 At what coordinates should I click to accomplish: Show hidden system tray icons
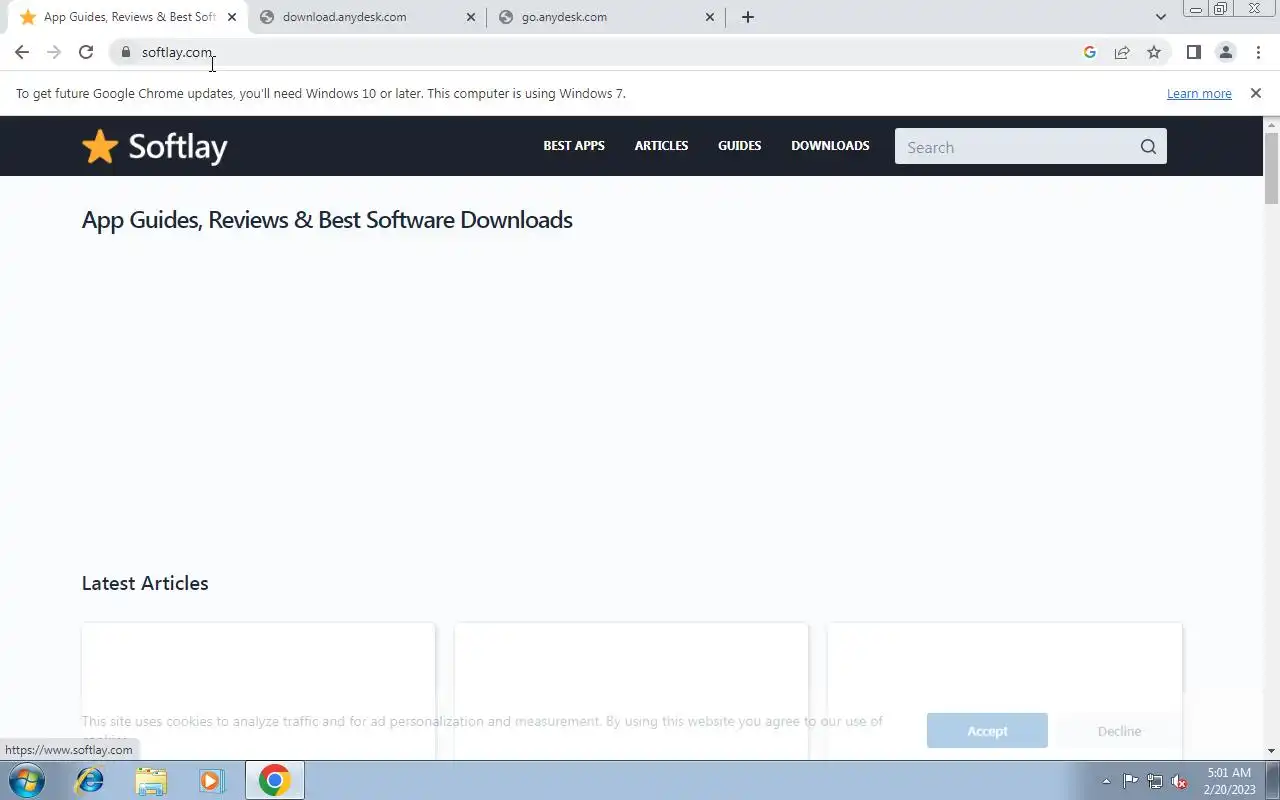[x=1106, y=781]
